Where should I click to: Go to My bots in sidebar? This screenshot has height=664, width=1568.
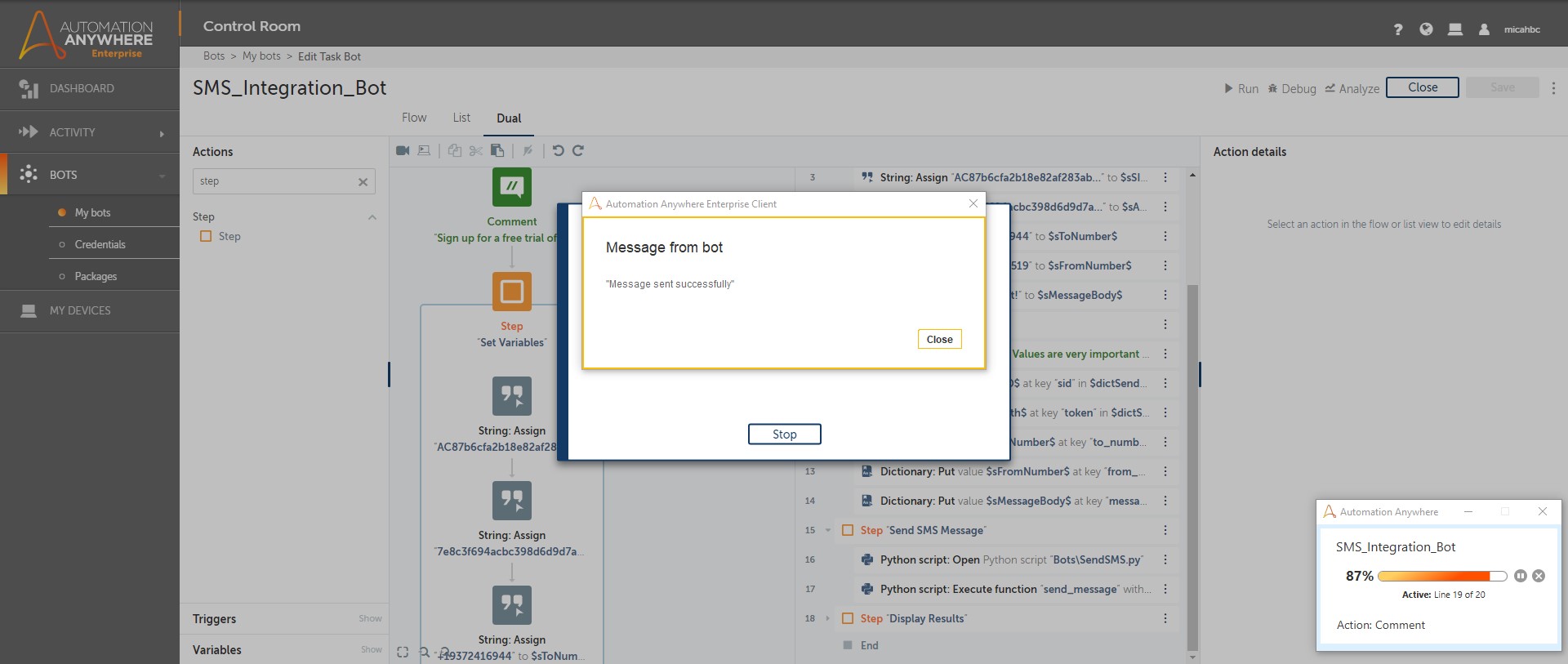(x=92, y=212)
